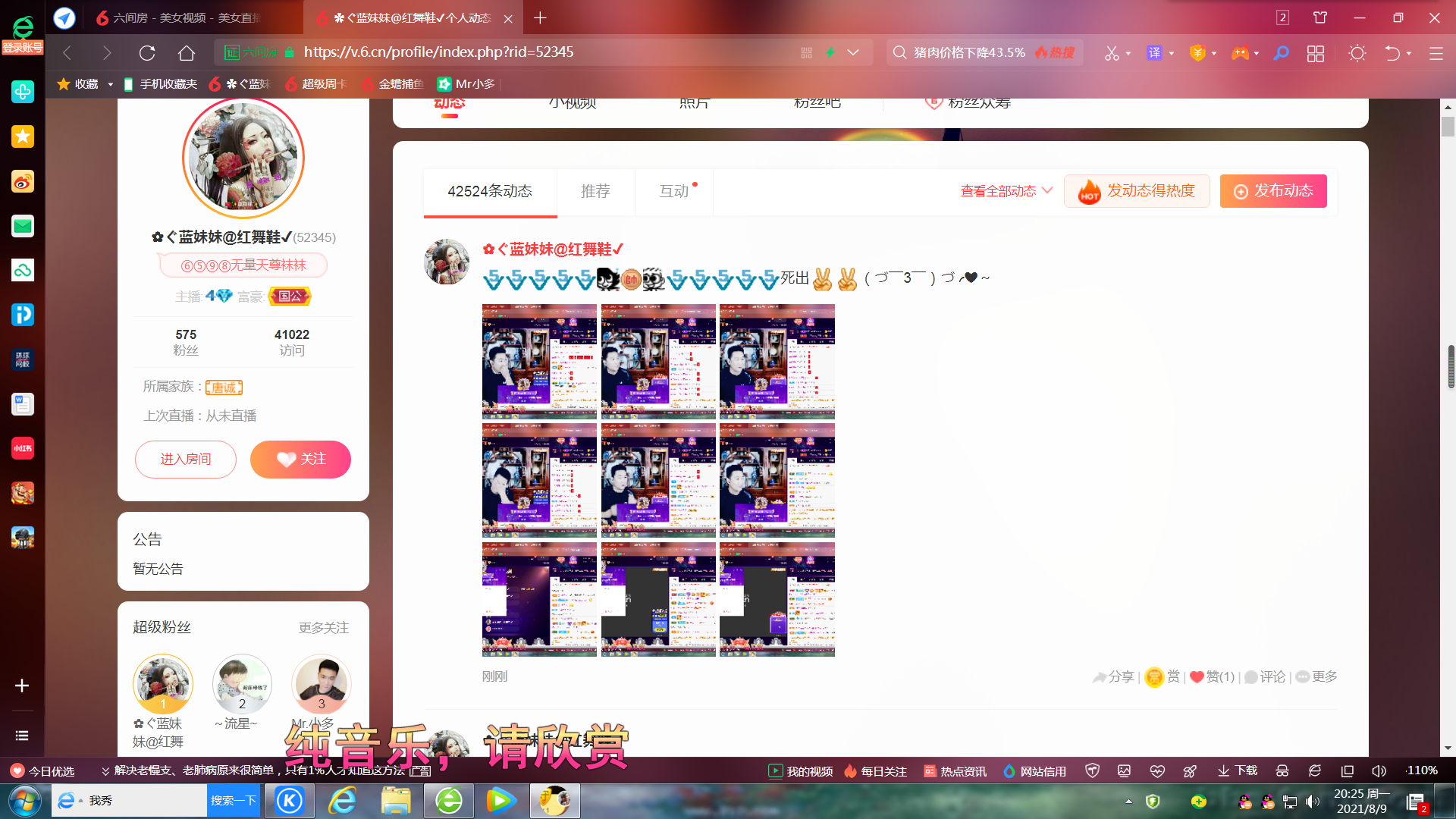Open Mr.小多 super fan avatar
Image resolution: width=1456 pixels, height=819 pixels.
[x=322, y=683]
